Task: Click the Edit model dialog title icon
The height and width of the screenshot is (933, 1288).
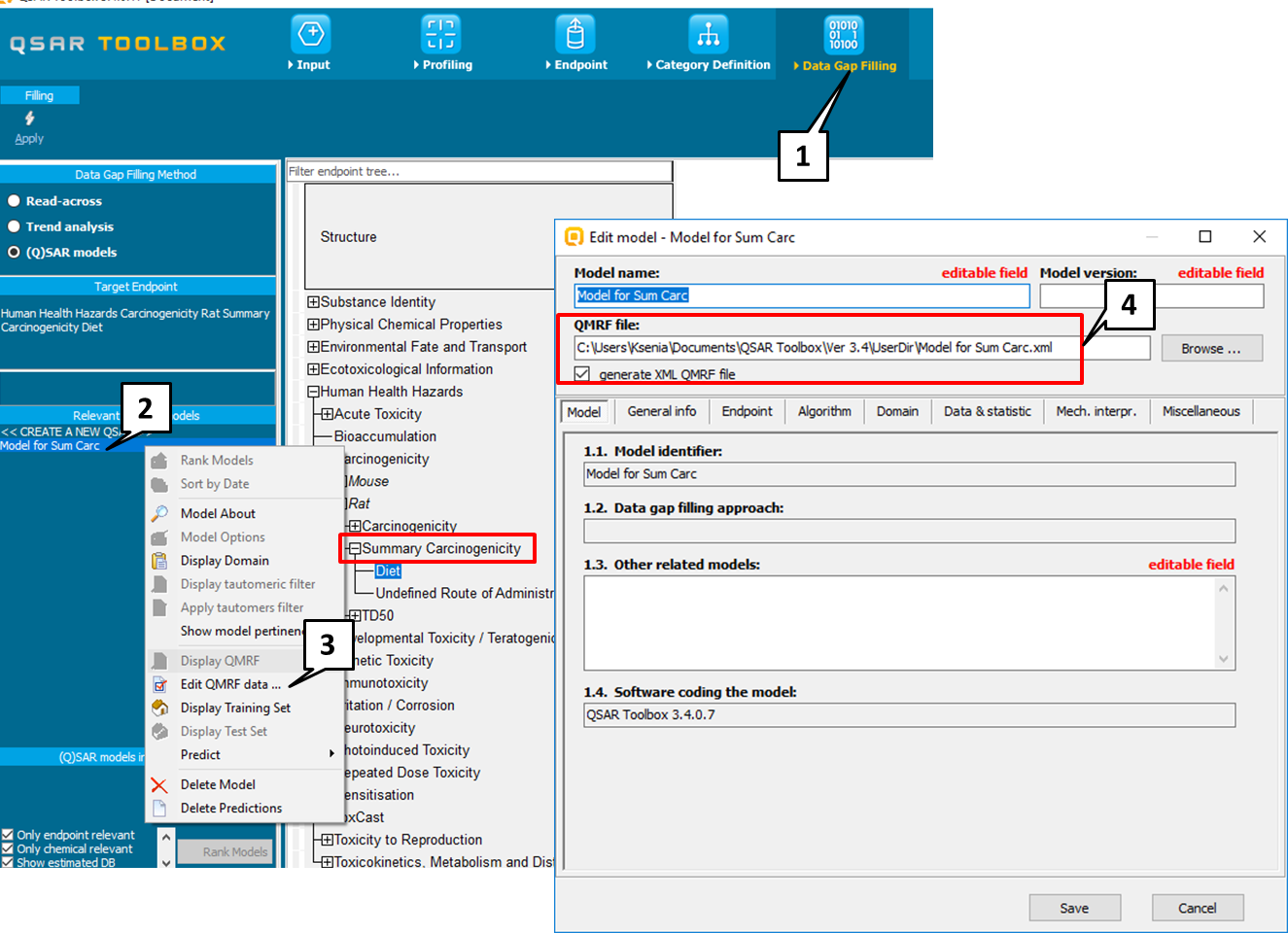Action: pyautogui.click(x=574, y=237)
